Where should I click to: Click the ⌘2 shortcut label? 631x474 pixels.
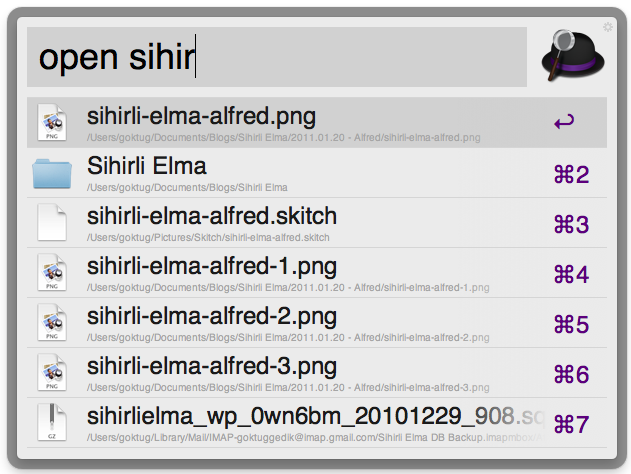click(x=571, y=175)
